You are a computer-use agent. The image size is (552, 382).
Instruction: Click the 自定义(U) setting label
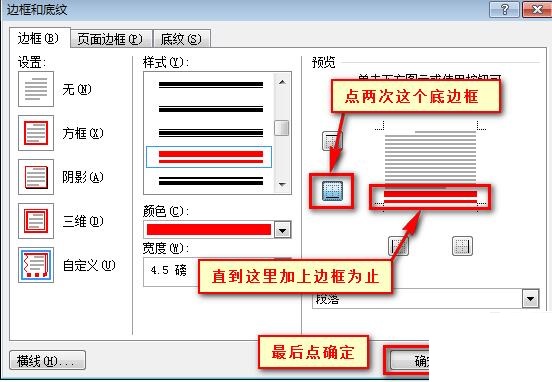tap(89, 265)
